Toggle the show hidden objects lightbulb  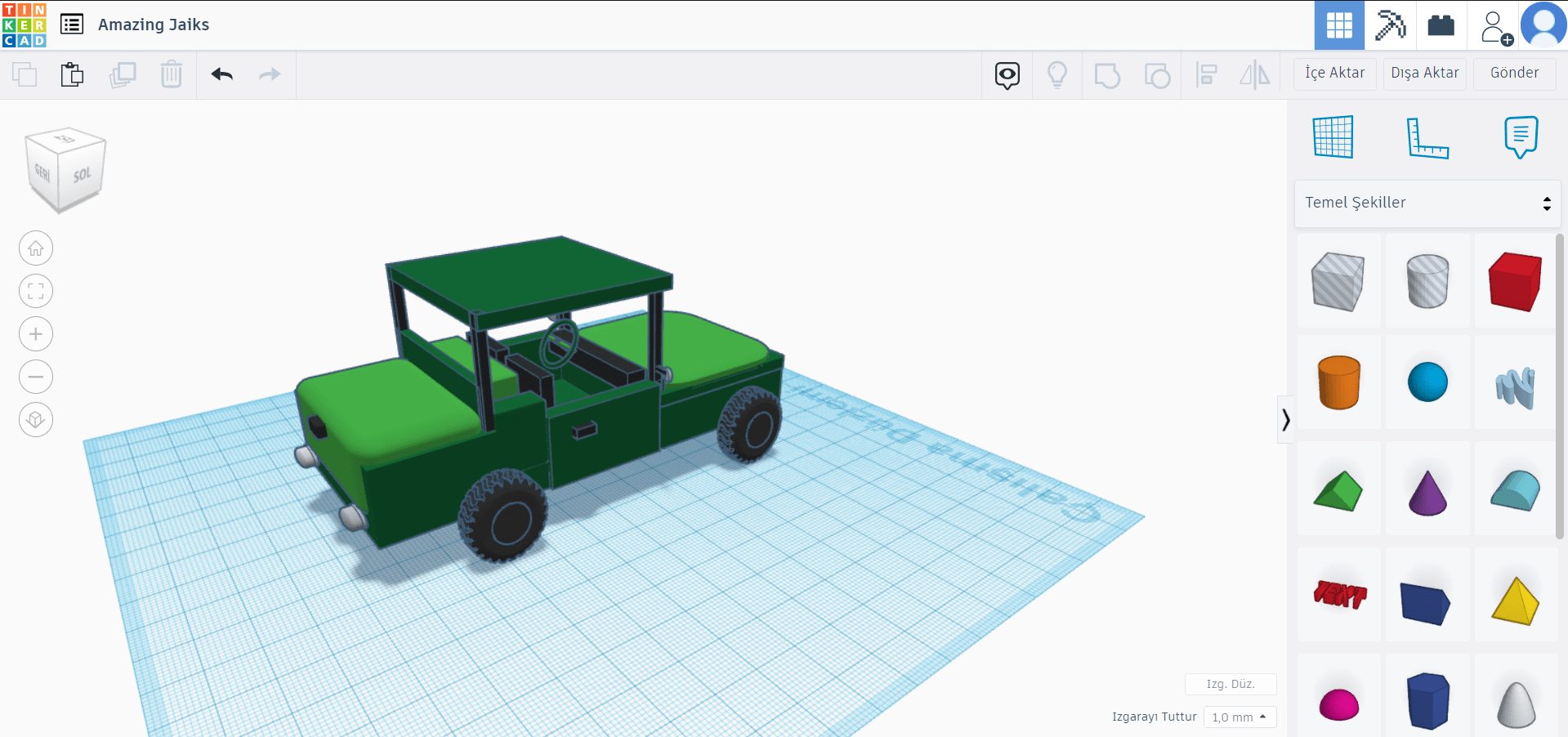point(1057,74)
